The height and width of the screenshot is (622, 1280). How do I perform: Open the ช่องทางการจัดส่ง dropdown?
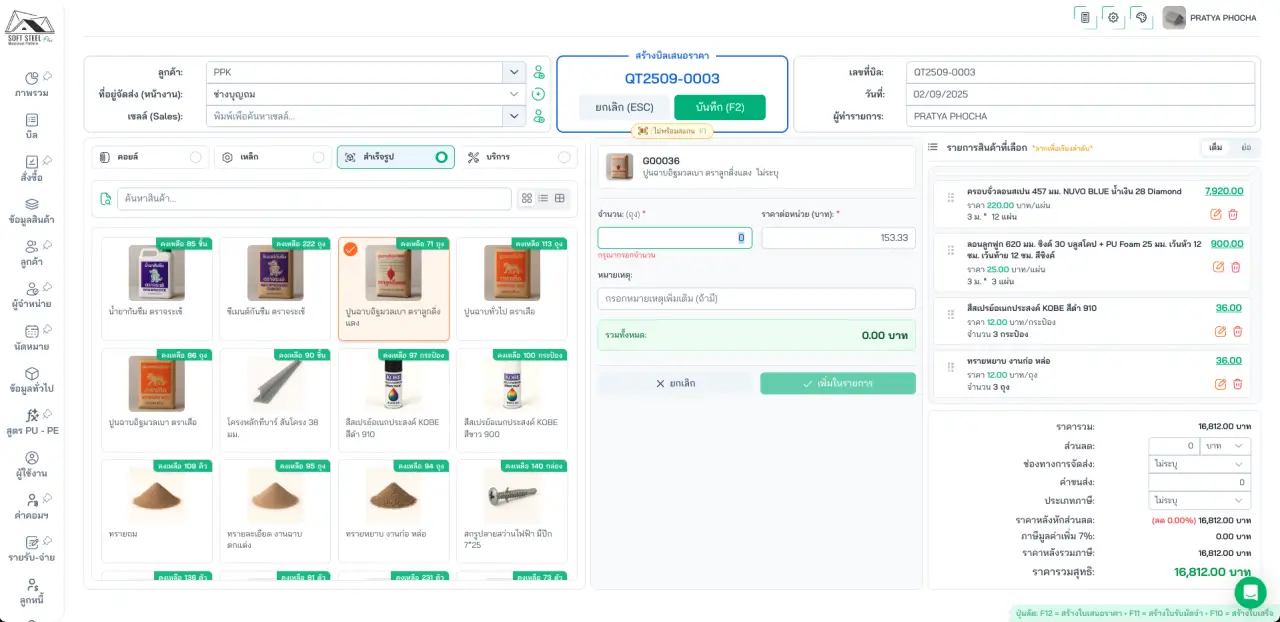point(1199,464)
